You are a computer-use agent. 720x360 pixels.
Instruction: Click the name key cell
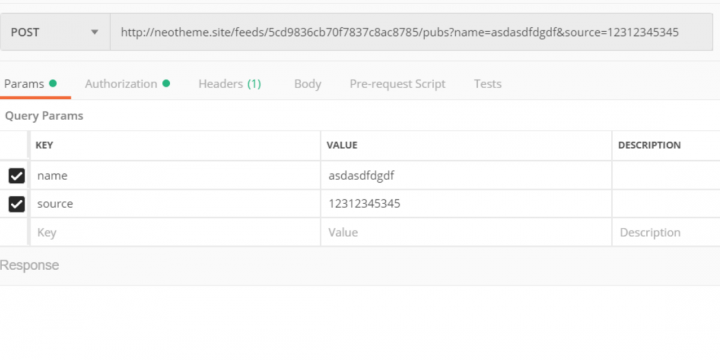tap(175, 175)
